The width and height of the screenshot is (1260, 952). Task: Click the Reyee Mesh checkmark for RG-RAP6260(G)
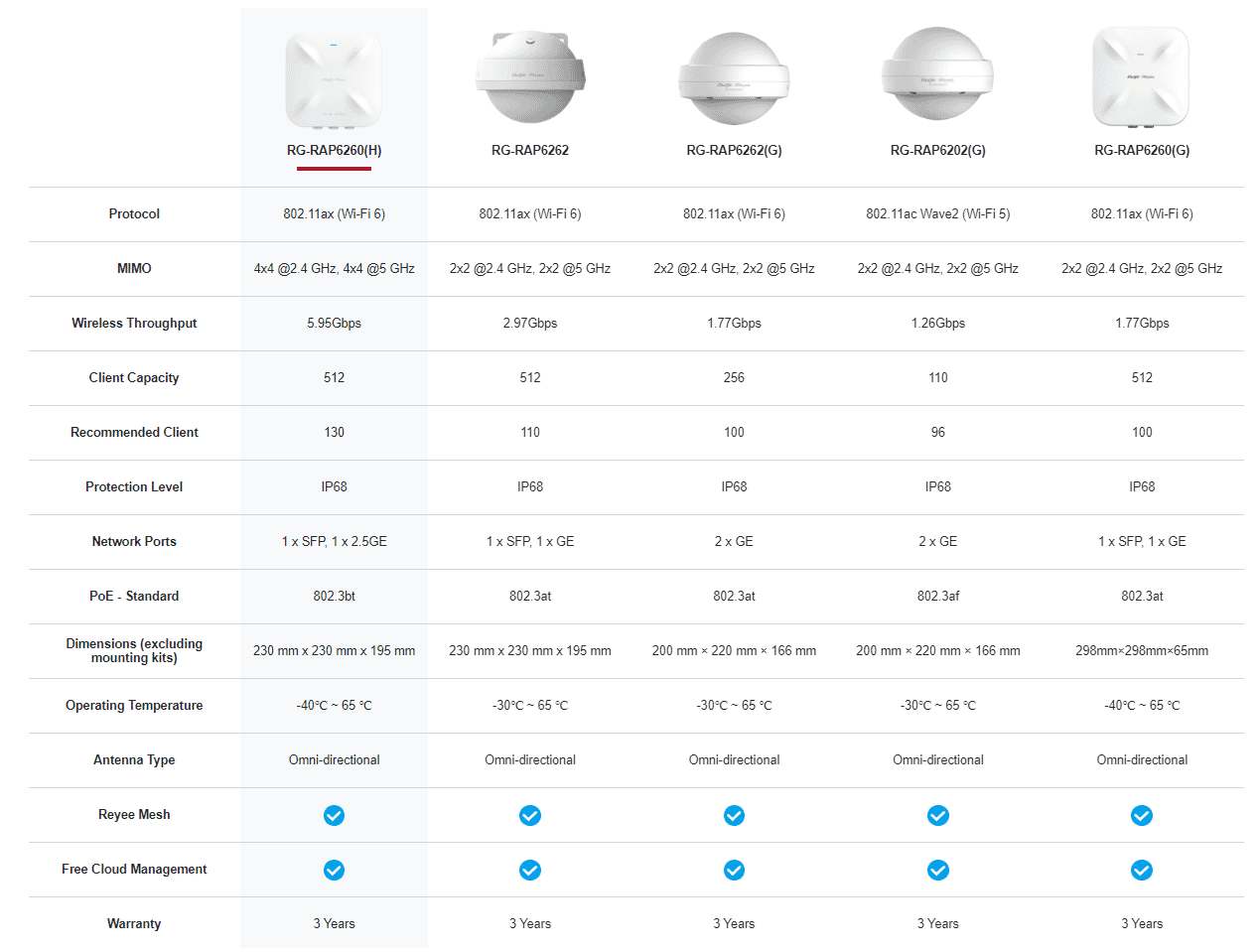point(1142,815)
